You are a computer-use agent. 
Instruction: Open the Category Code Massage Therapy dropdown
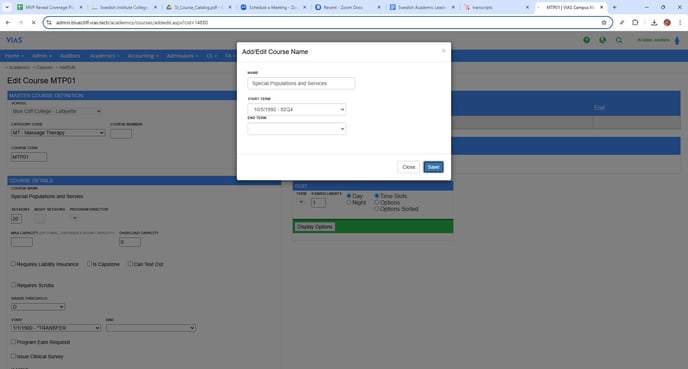coord(58,133)
